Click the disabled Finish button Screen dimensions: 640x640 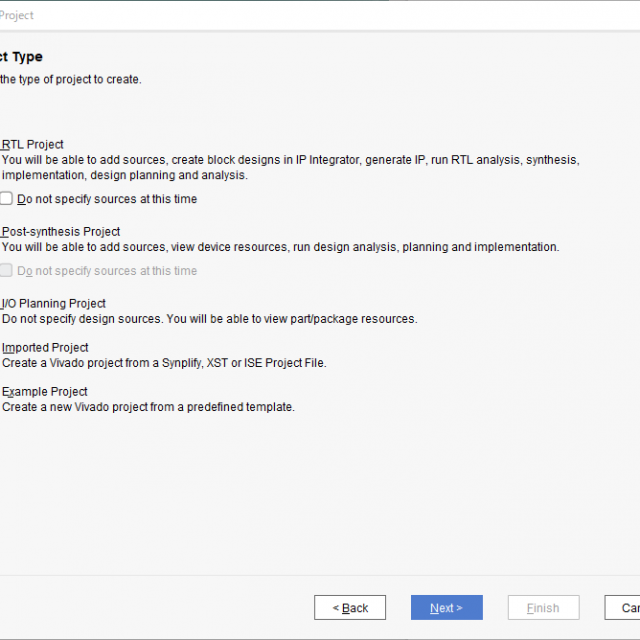point(543,608)
